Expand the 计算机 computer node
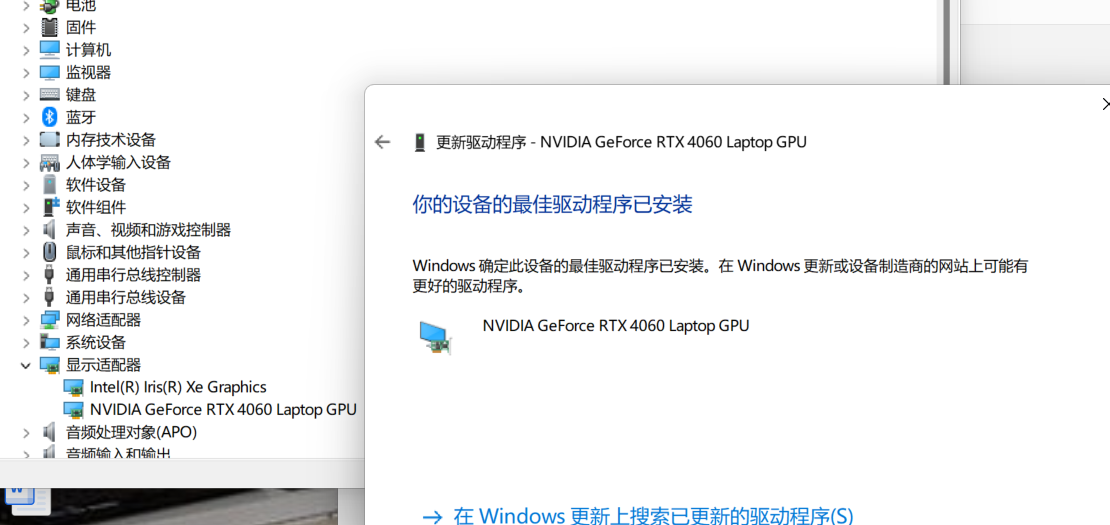The height and width of the screenshot is (525, 1110). coord(26,50)
